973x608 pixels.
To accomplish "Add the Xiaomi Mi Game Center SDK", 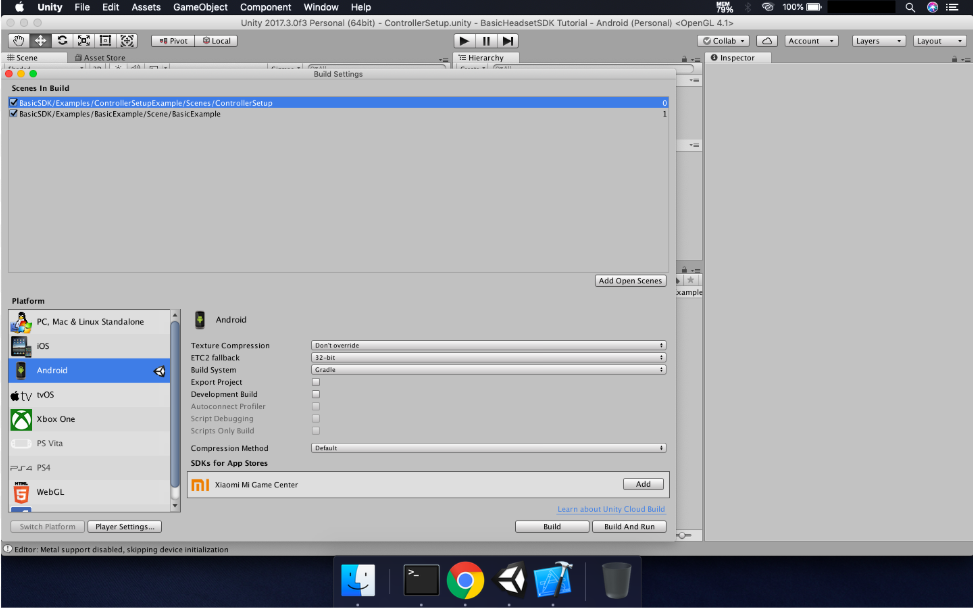I will point(643,484).
